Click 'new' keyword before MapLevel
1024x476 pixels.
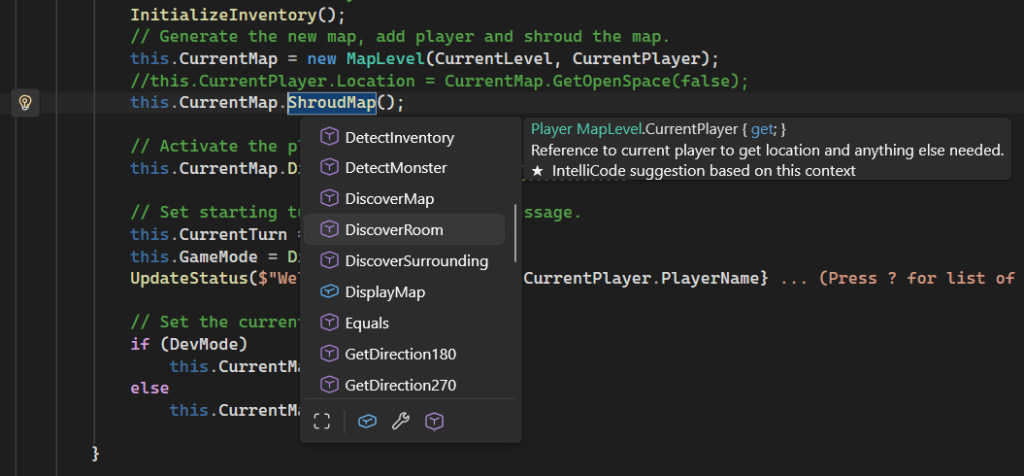[x=322, y=59]
